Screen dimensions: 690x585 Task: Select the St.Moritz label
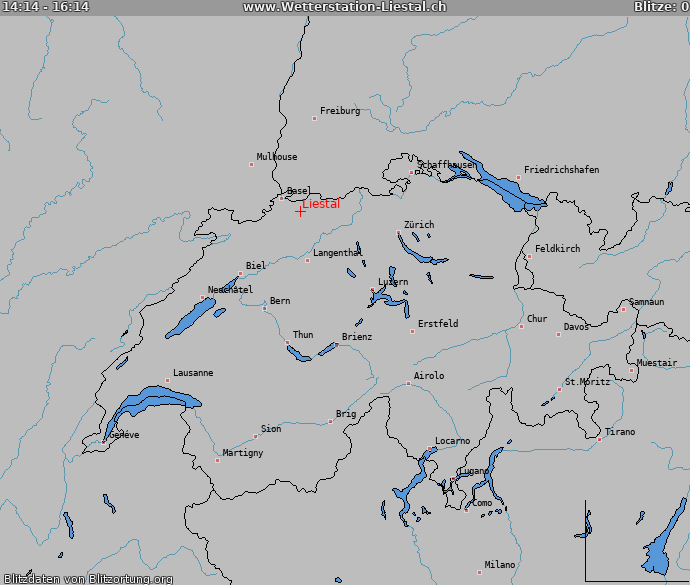(587, 382)
